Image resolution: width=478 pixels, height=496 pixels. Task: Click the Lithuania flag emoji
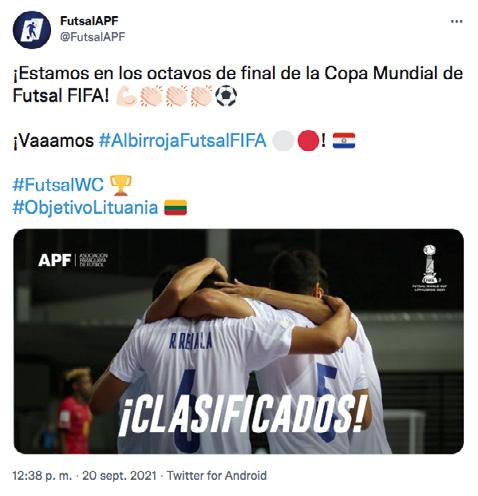(x=176, y=207)
